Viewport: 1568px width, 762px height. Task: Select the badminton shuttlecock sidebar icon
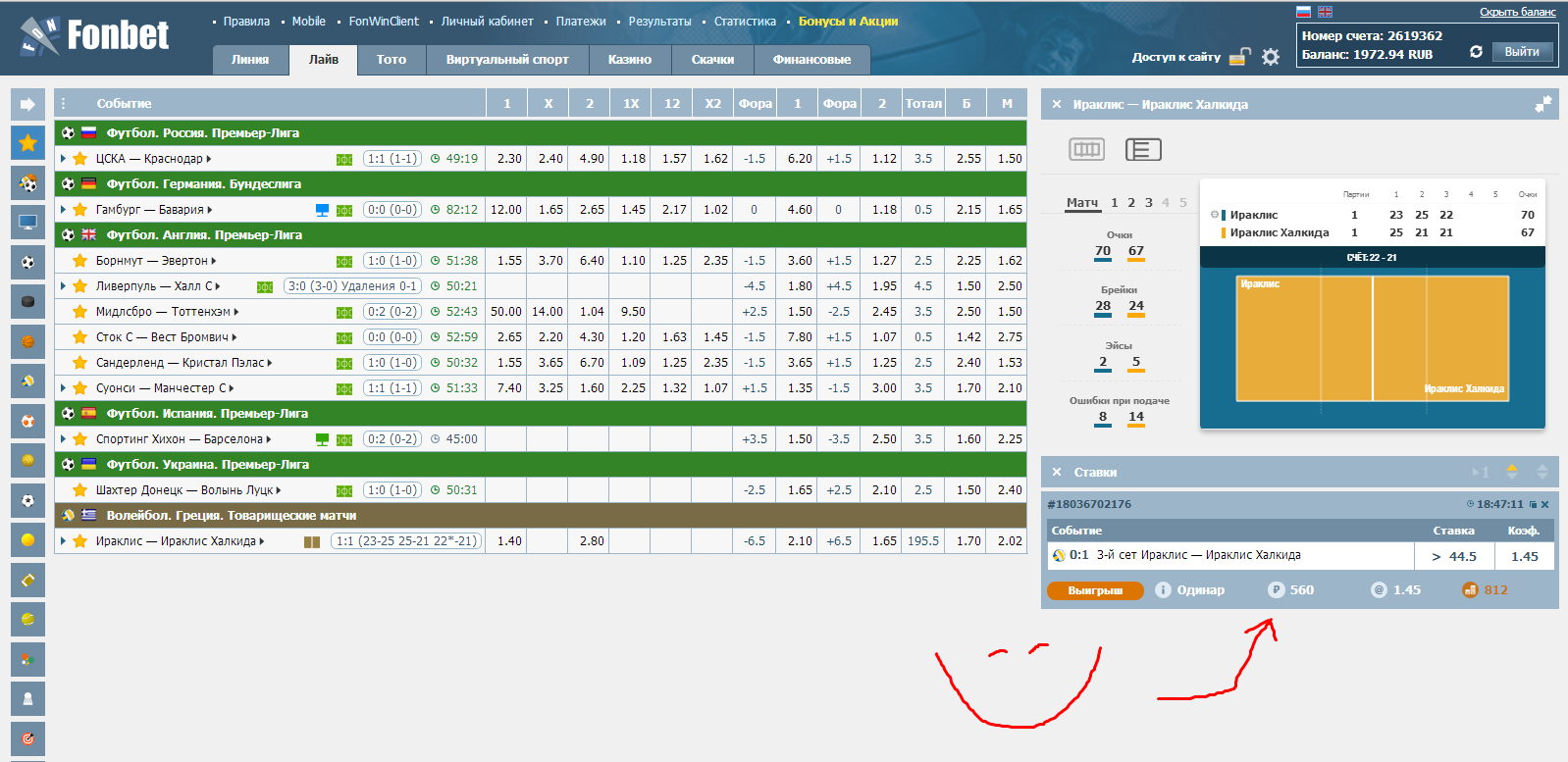(x=27, y=698)
